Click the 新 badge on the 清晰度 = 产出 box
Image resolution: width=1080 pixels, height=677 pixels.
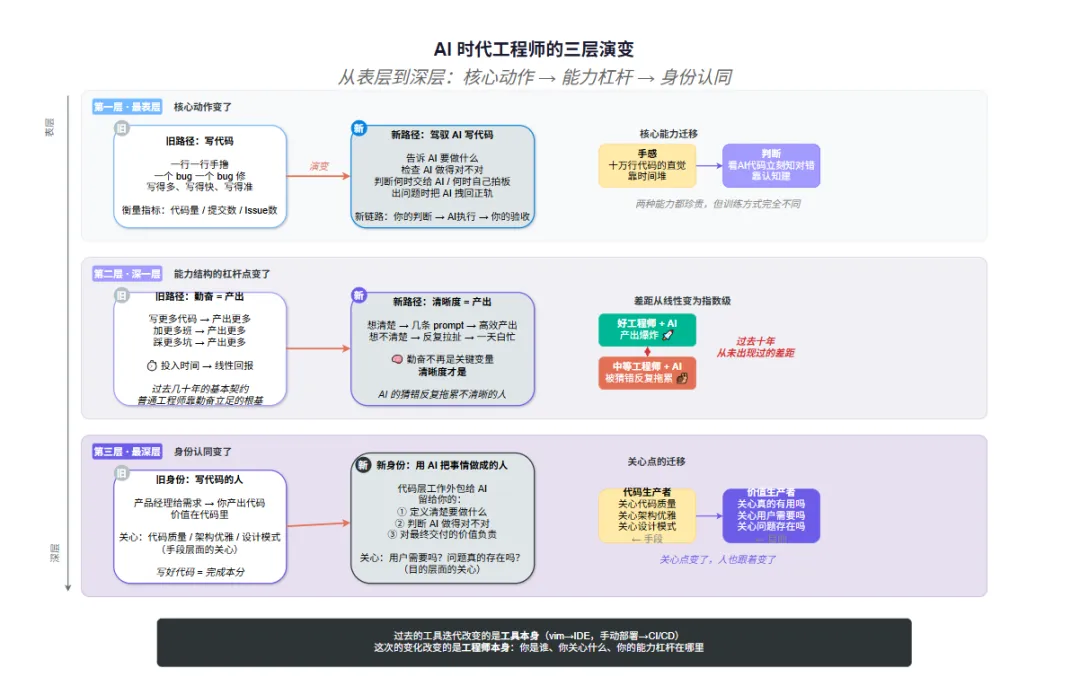click(359, 295)
